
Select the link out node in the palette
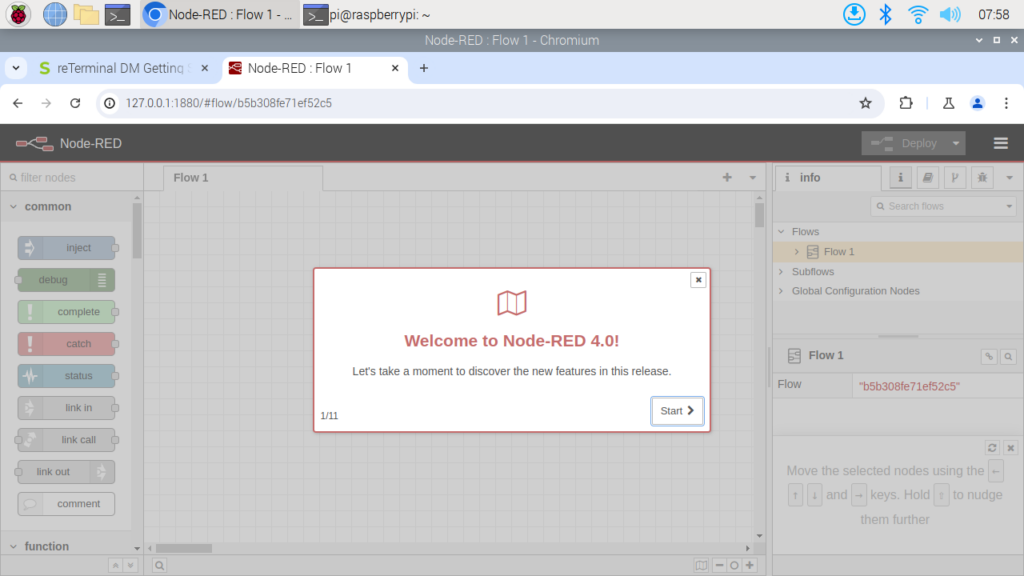tap(67, 472)
